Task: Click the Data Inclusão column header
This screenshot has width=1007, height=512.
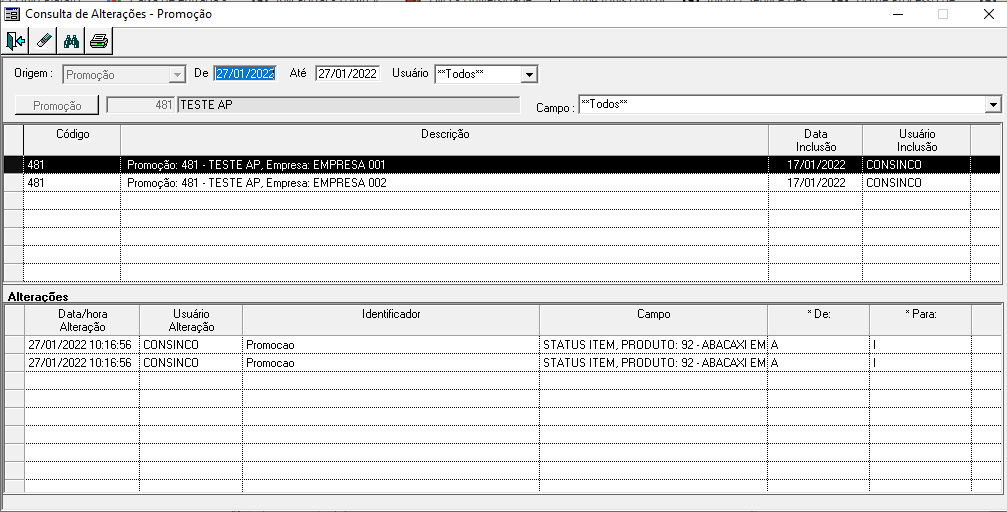Action: pyautogui.click(x=816, y=140)
